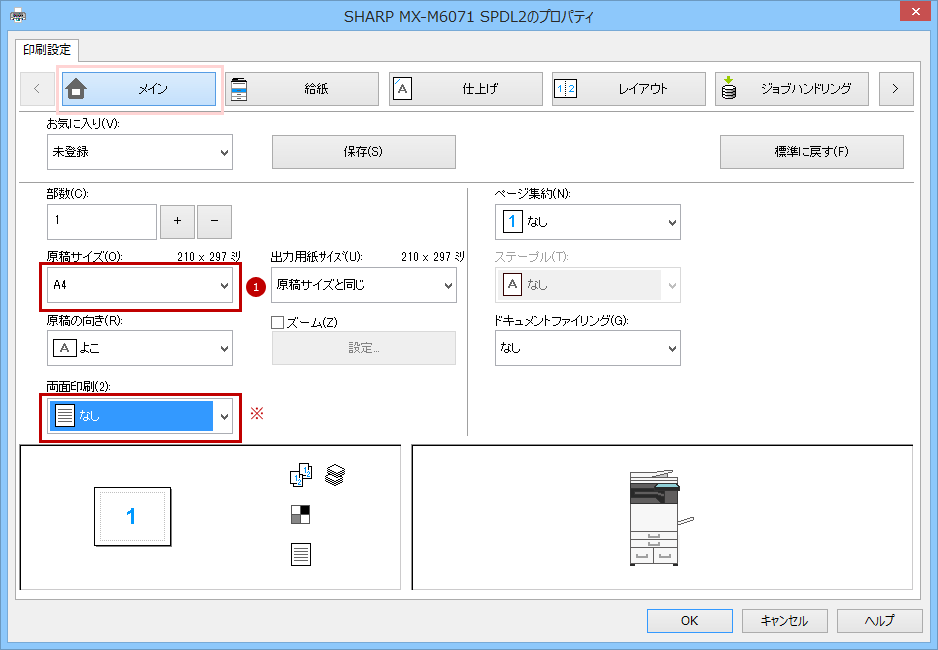Open the 原稿の向き dropdown showing よこ
Screen dimensions: 938x650
pos(140,349)
